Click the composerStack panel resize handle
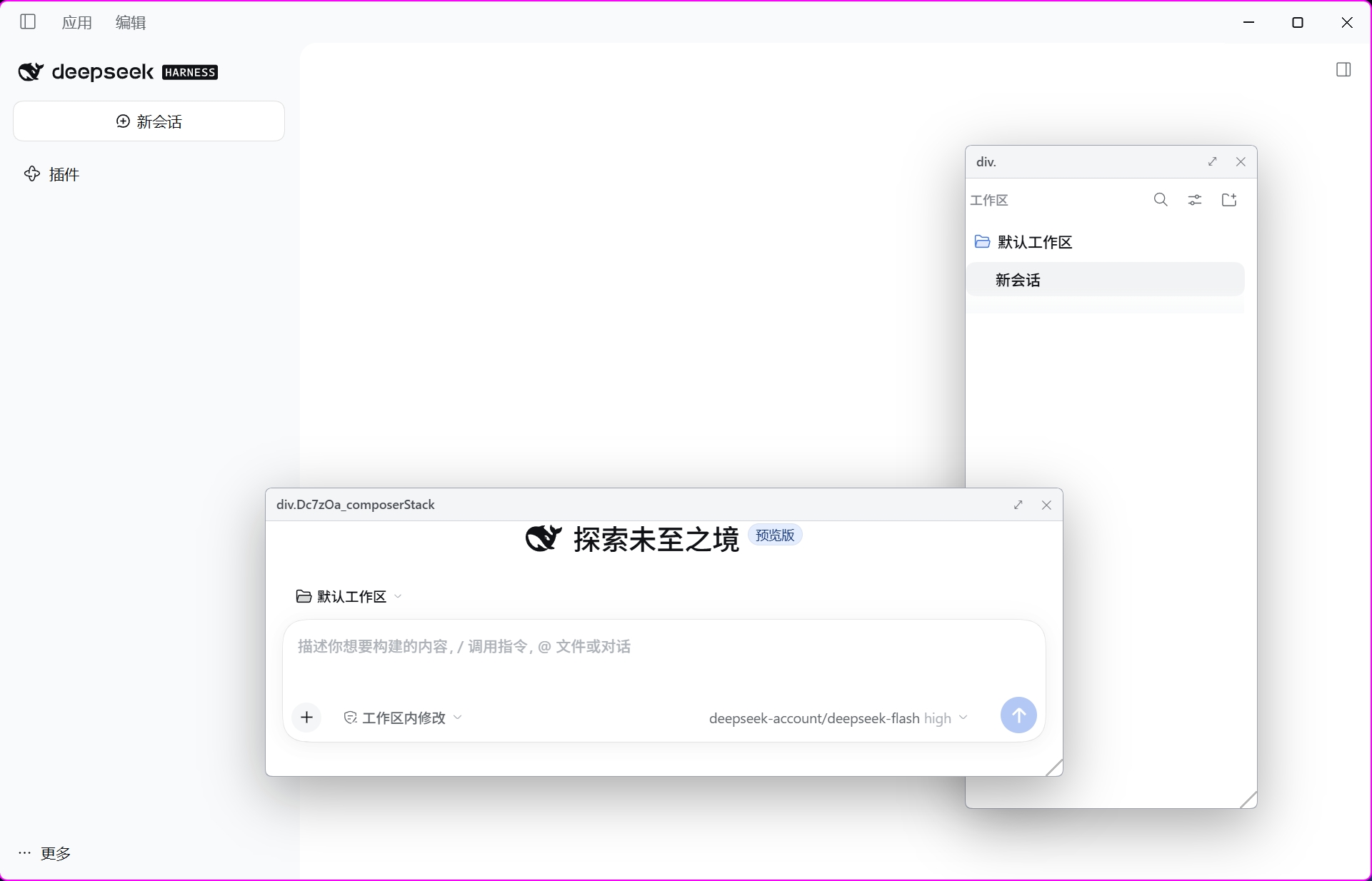The width and height of the screenshot is (1372, 881). [1054, 767]
